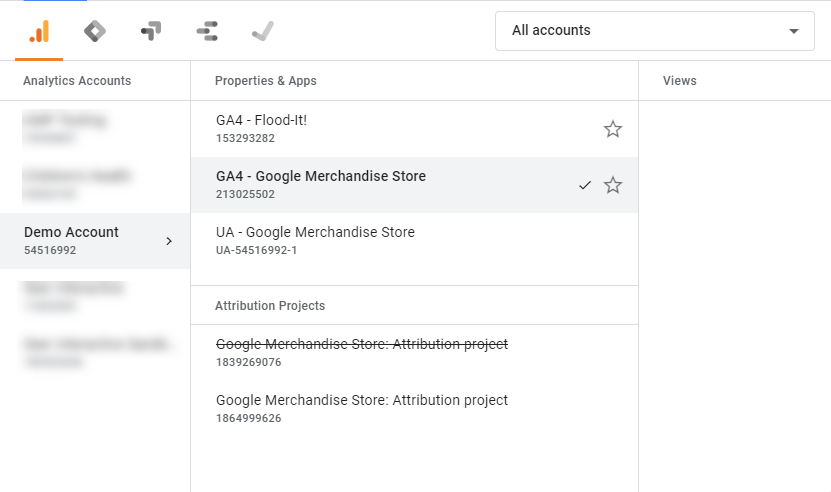Screen dimensions: 831x492
Task: Open struck-through Attribution project 1839269076
Action: [361, 352]
